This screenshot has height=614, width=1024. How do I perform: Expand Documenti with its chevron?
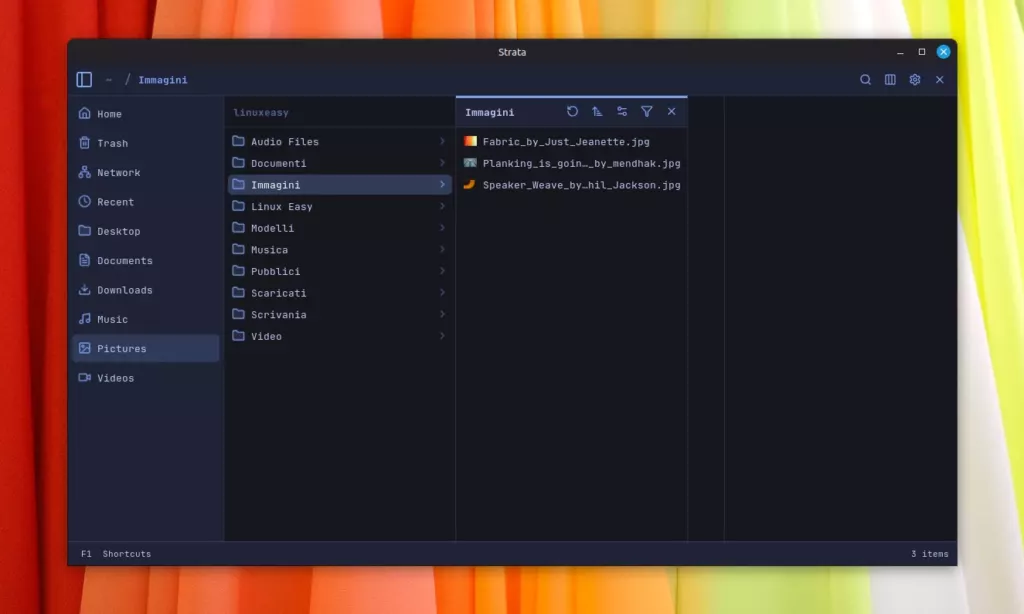click(x=442, y=163)
